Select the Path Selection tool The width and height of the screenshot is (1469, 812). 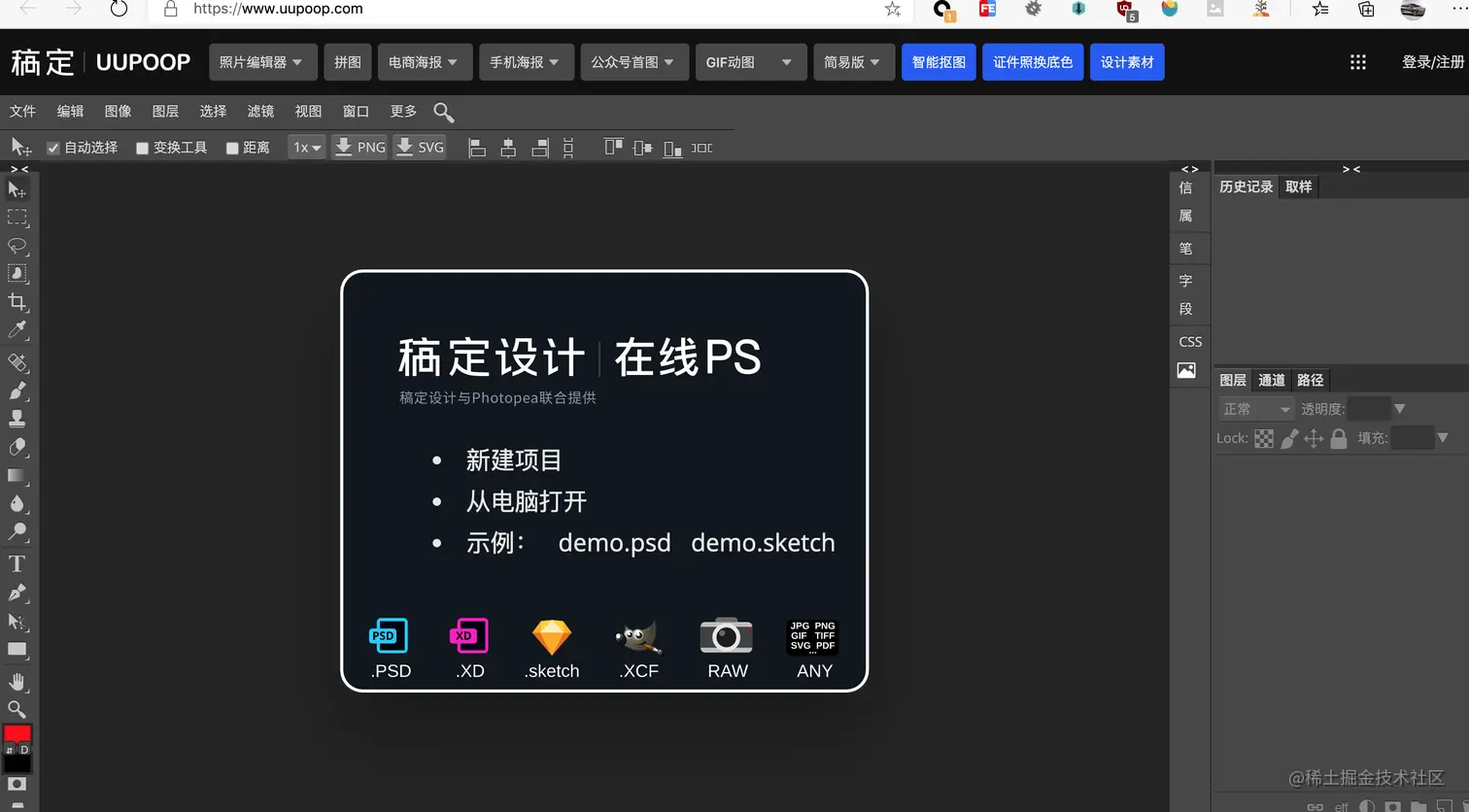(17, 622)
